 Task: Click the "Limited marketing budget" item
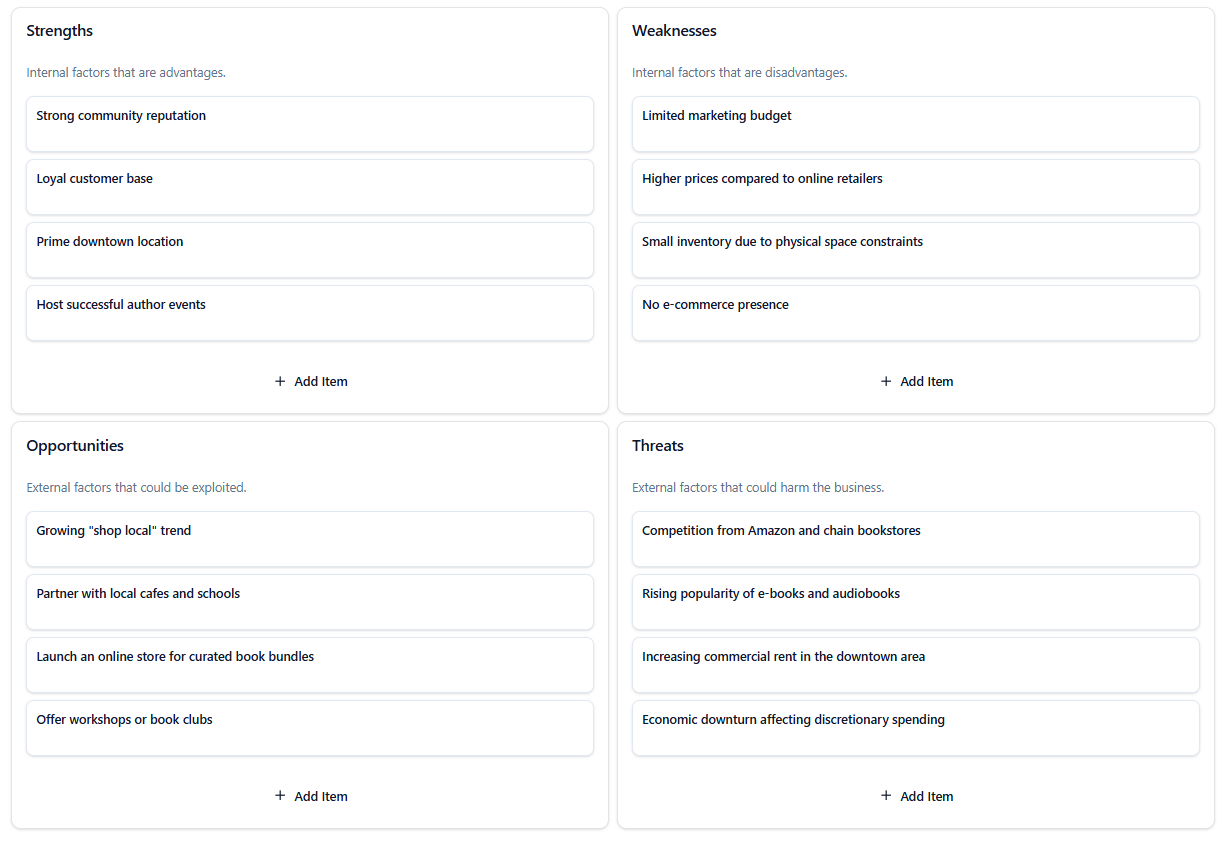point(716,116)
